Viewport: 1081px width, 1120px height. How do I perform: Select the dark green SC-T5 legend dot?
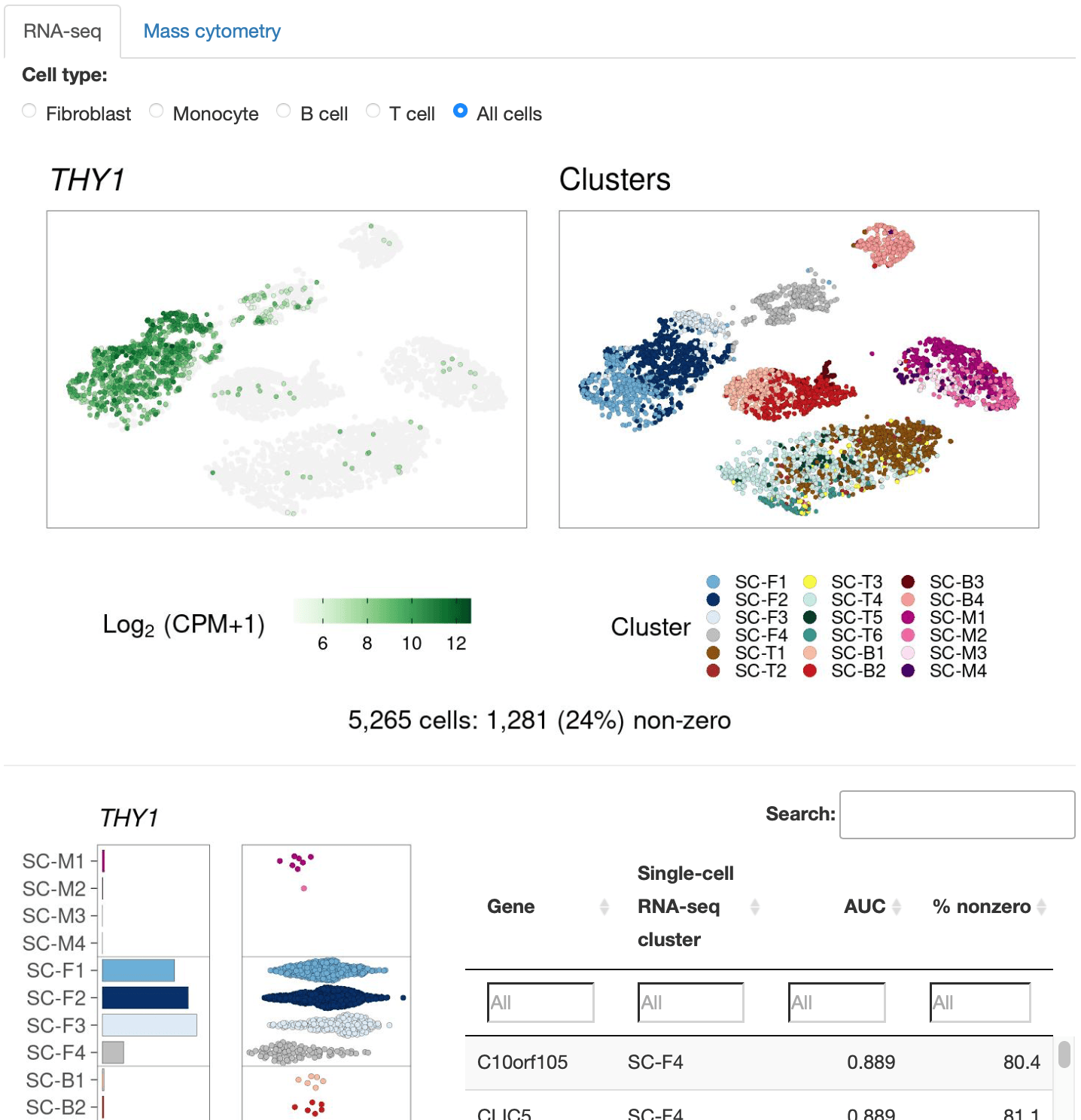click(809, 617)
